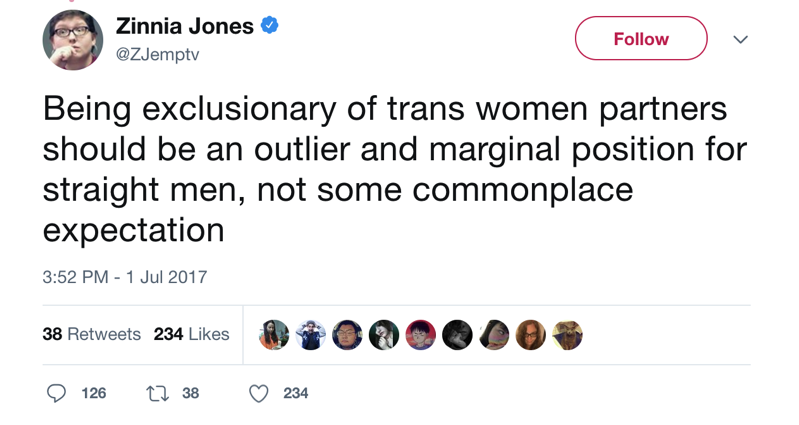Click the 126 replies count
Image resolution: width=799 pixels, height=425 pixels.
click(94, 393)
